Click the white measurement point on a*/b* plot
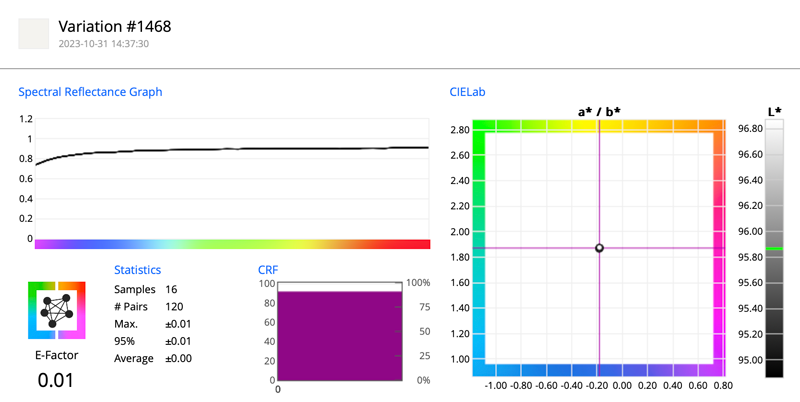This screenshot has width=800, height=402. point(599,248)
